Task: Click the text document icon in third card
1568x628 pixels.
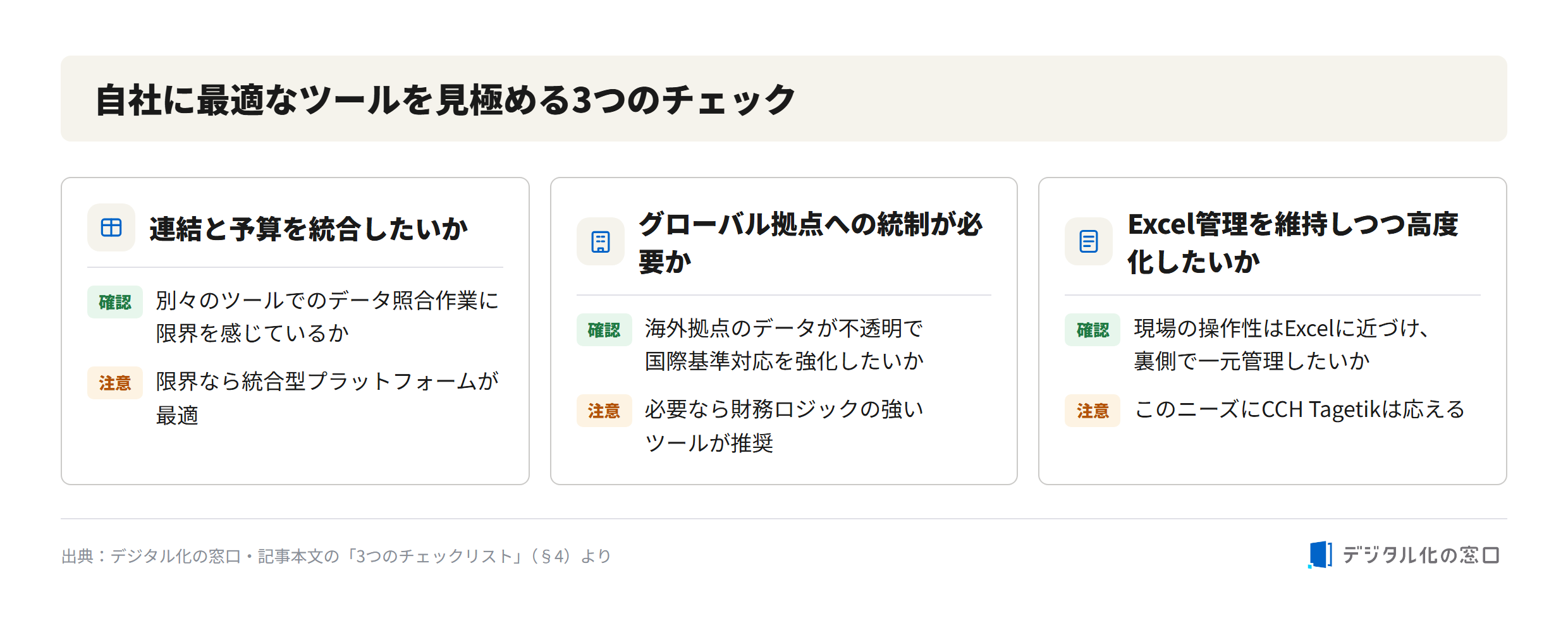Action: tap(1089, 241)
